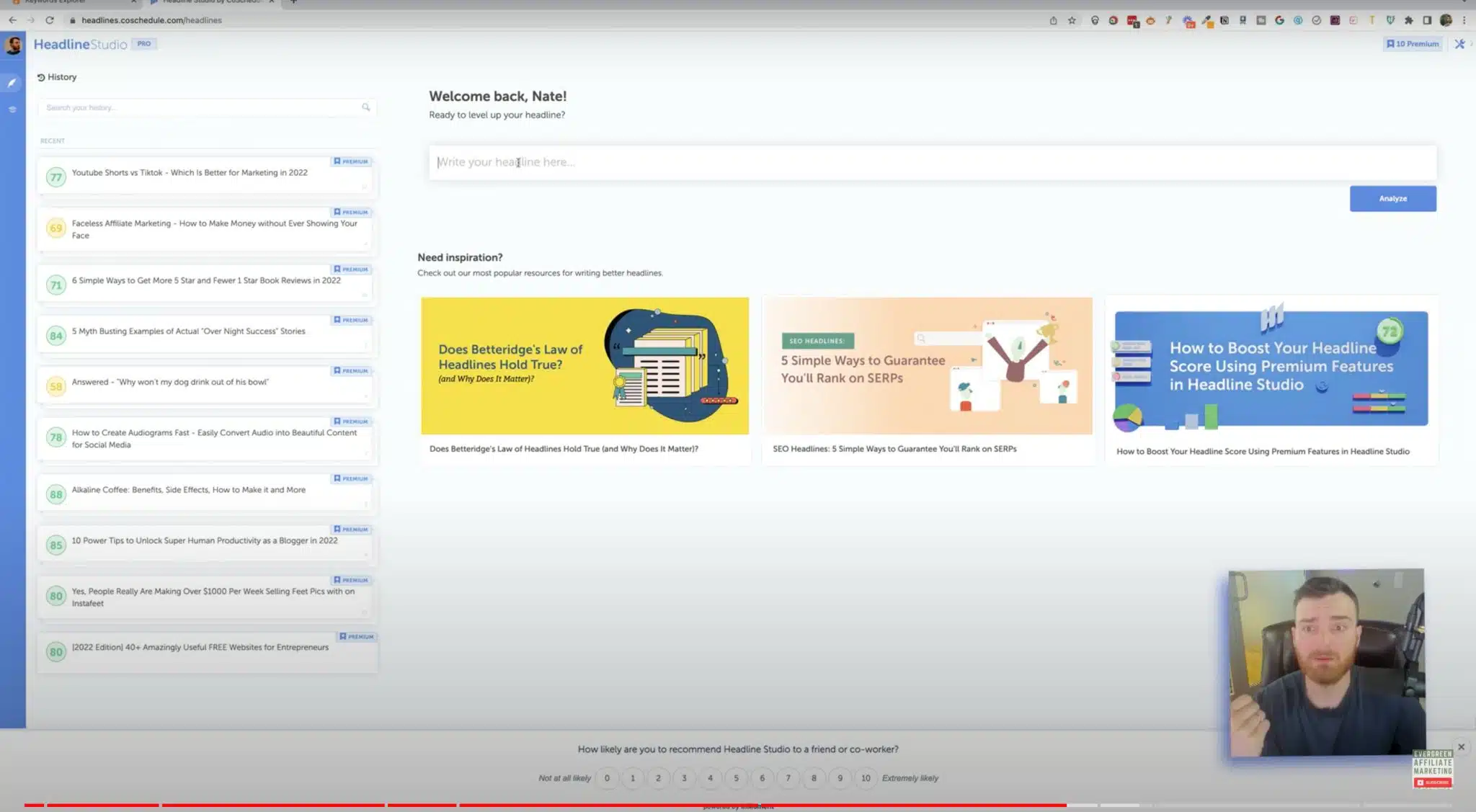1476x812 pixels.
Task: Open '40+ Amazingly Useful FREE Websites' item
Action: coord(207,651)
